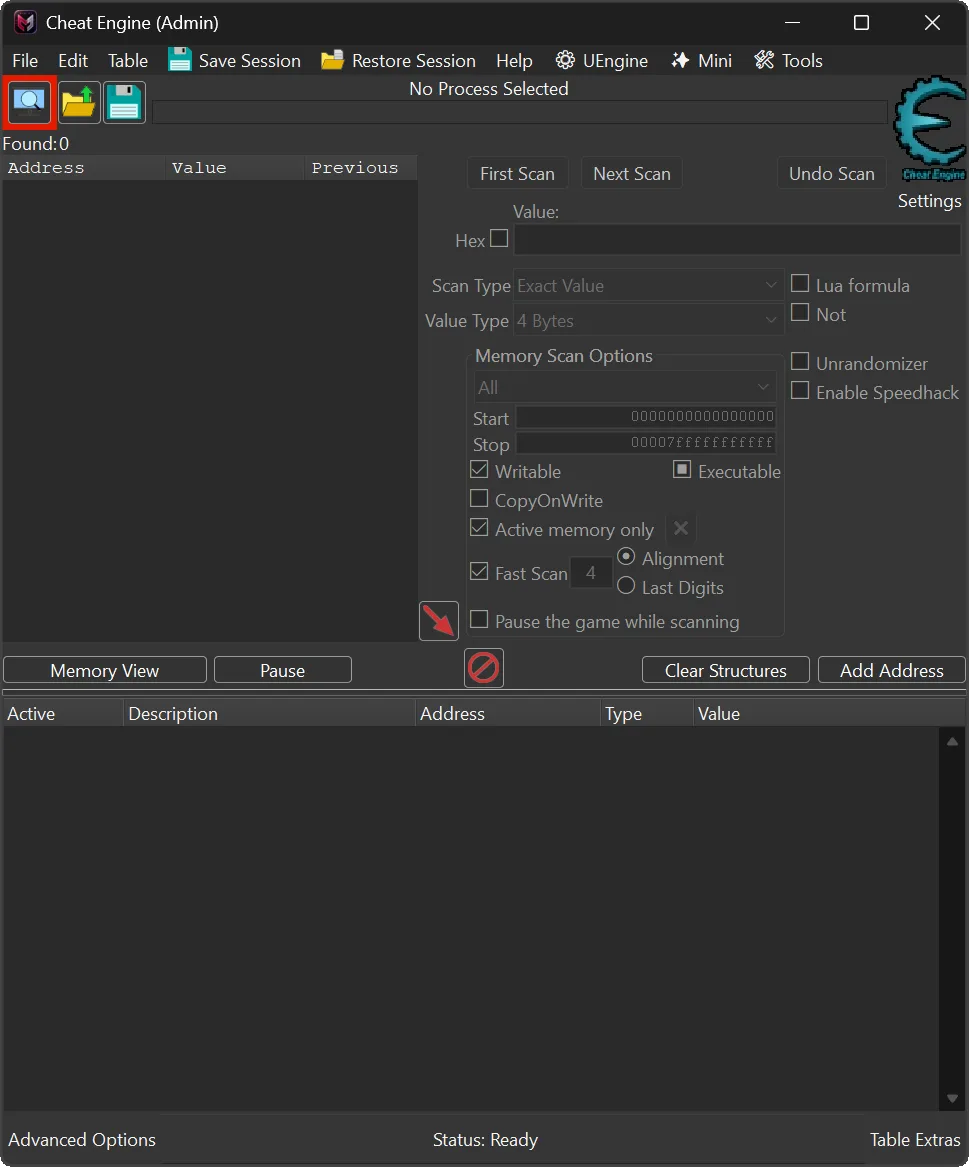Click the Type column header
The width and height of the screenshot is (969, 1167).
646,714
